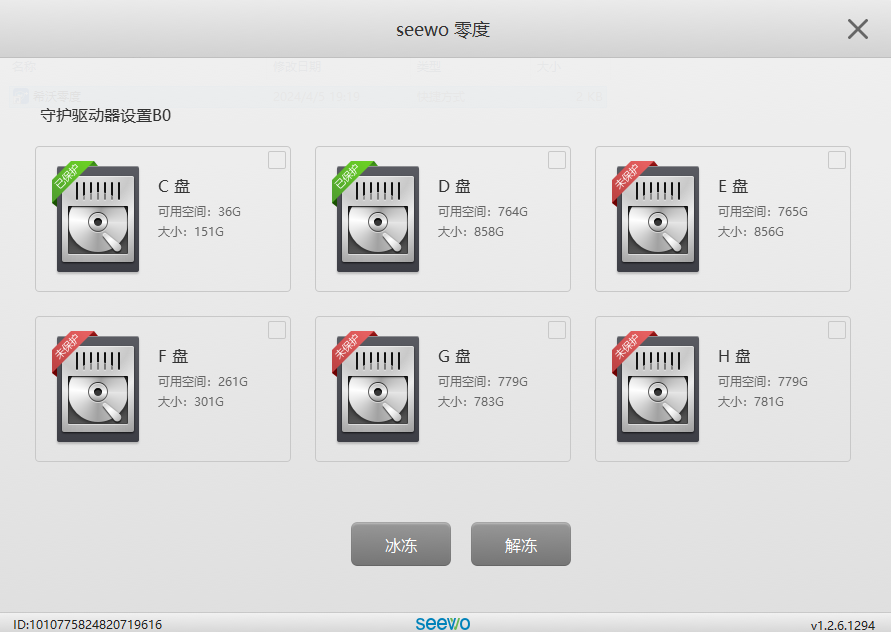Click the green 已保护 badge on D drive
The image size is (891, 632).
point(345,182)
